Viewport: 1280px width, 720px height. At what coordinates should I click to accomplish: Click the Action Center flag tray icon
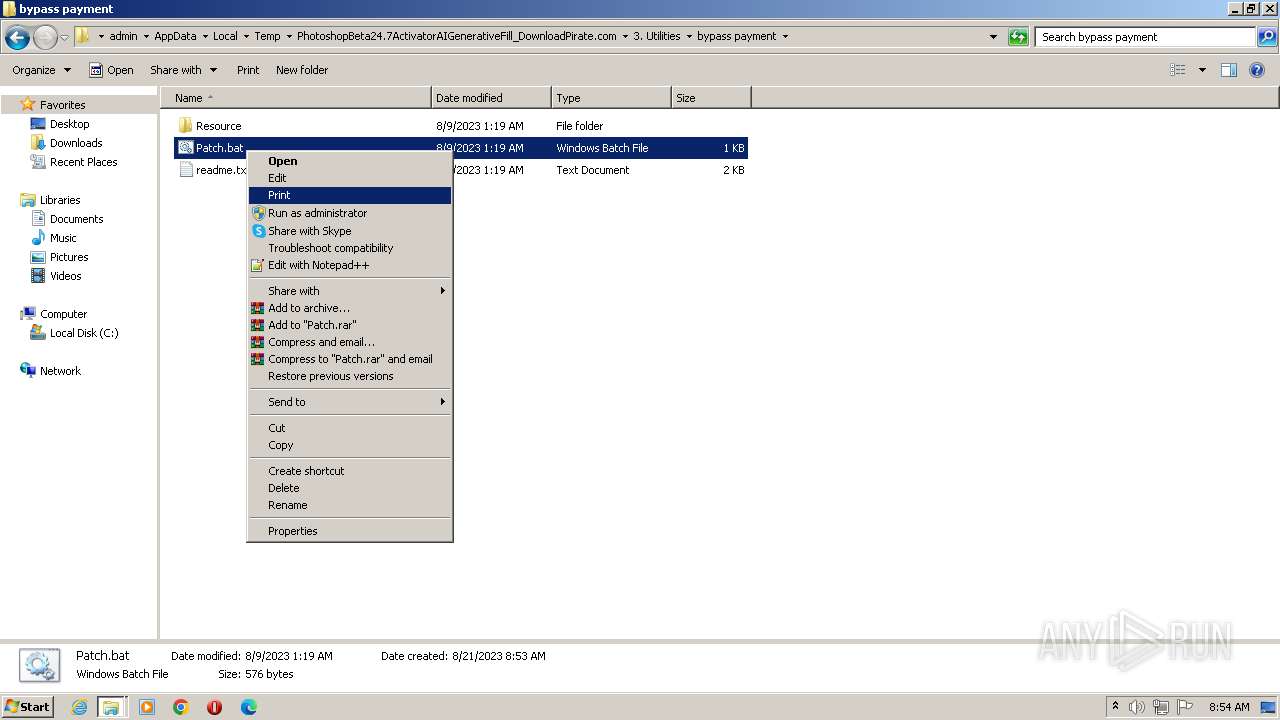click(x=1183, y=707)
